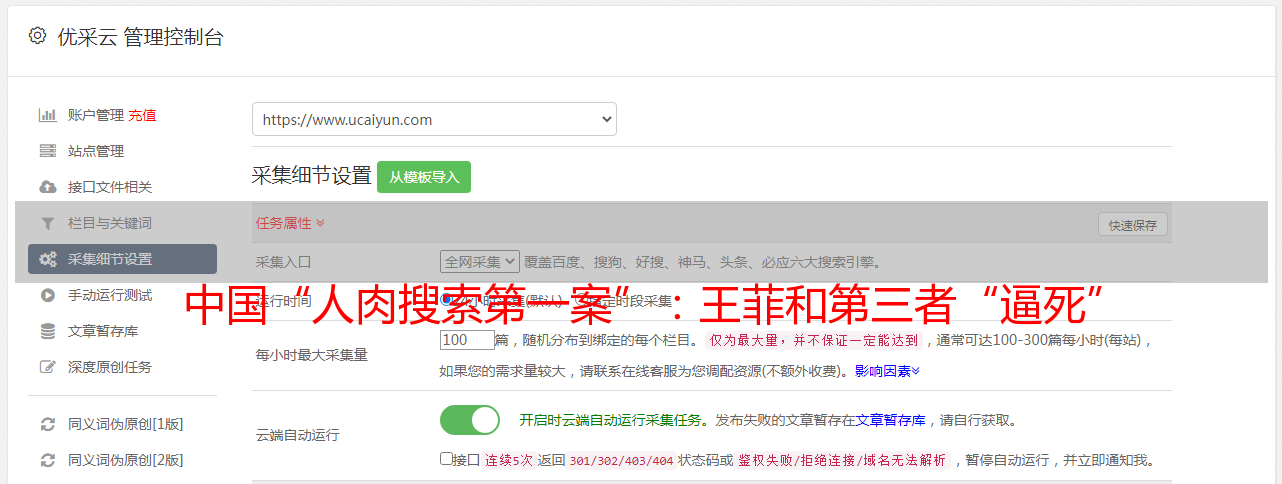
Task: Click the filter icon for 栏目与关键词
Action: click(x=47, y=223)
